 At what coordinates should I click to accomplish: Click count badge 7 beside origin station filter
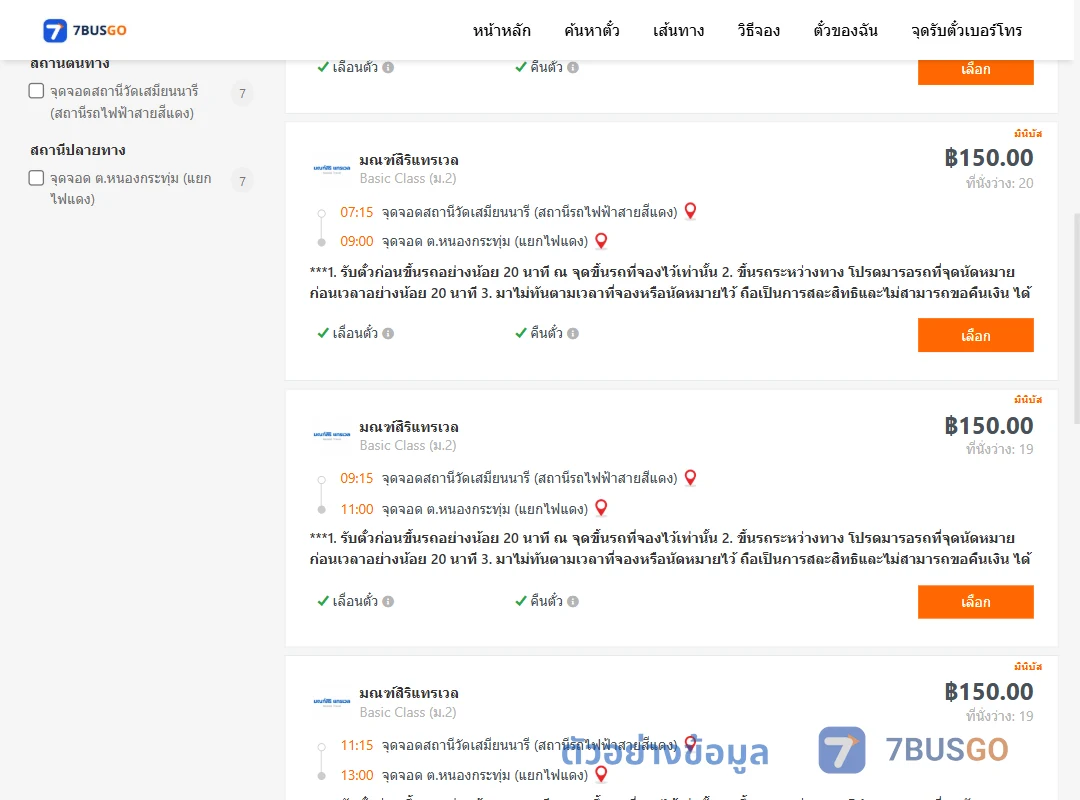pyautogui.click(x=242, y=93)
